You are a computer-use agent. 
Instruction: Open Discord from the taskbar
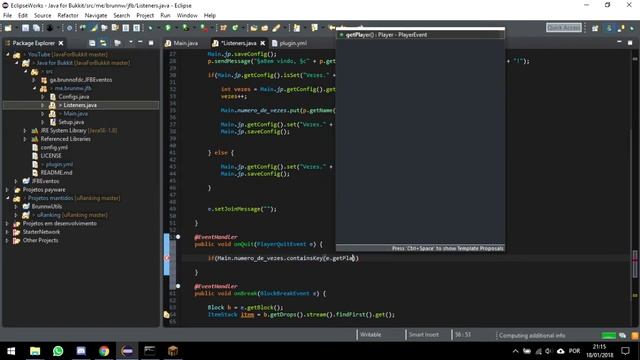pos(81,351)
